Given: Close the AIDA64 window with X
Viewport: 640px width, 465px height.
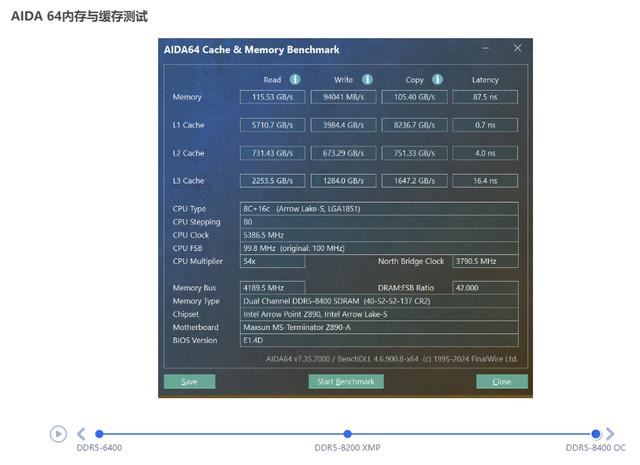Looking at the screenshot, I should click(517, 48).
